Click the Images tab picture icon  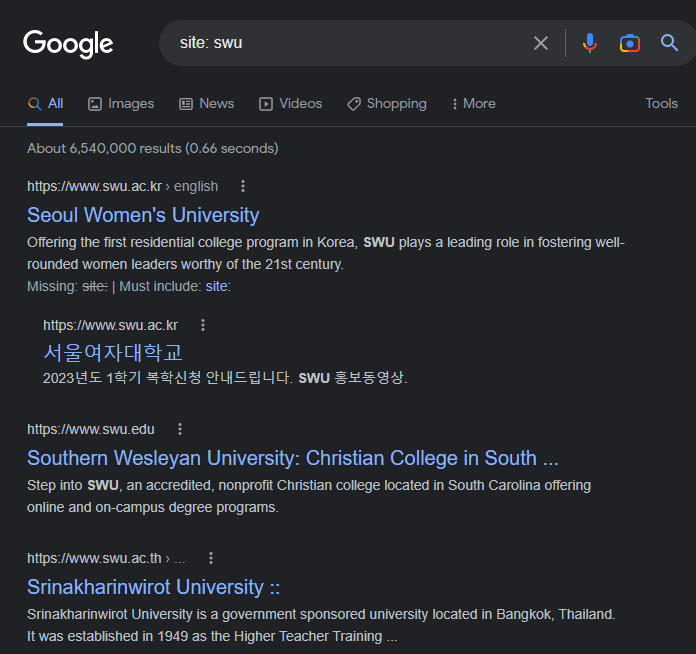click(95, 104)
